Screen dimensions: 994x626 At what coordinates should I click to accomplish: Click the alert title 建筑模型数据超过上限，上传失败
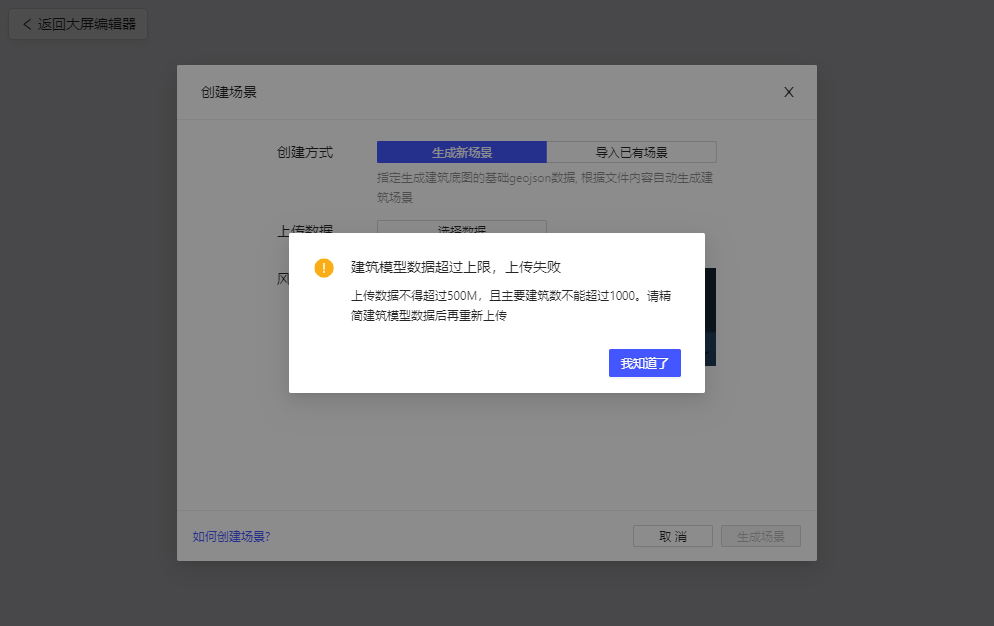pyautogui.click(x=456, y=267)
